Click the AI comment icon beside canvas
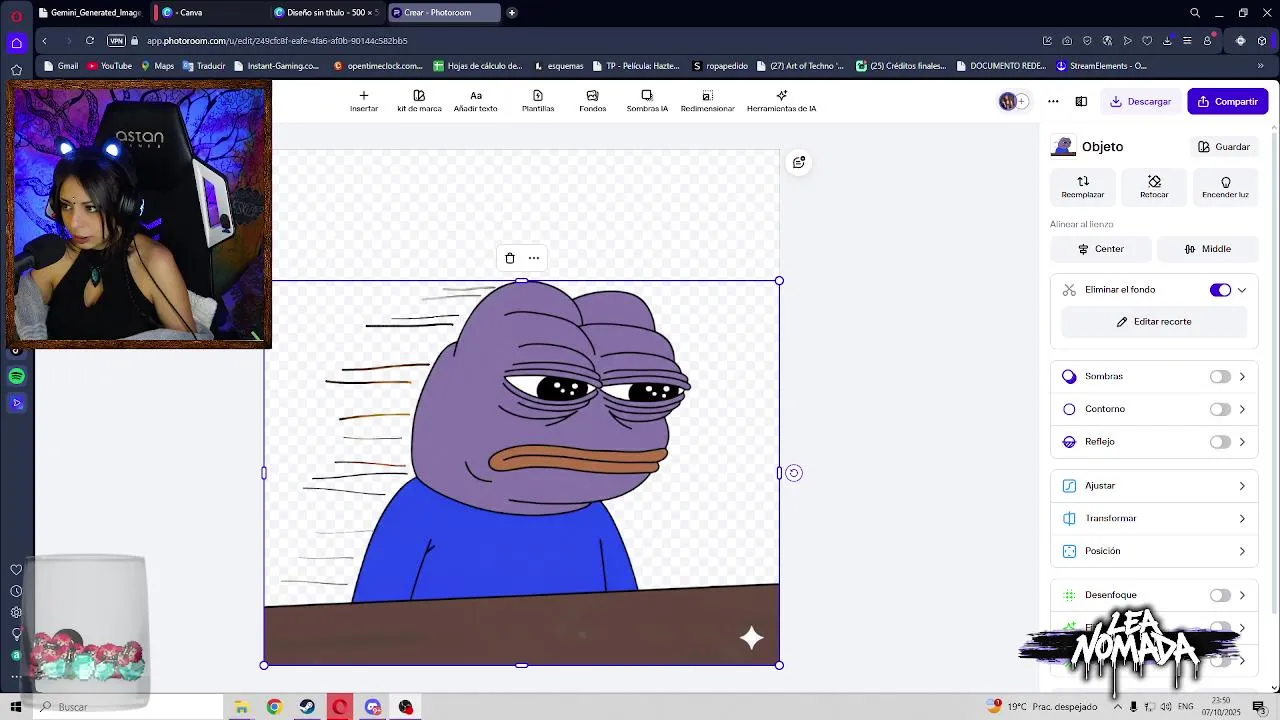Screen dimensions: 1280x720 click(798, 162)
